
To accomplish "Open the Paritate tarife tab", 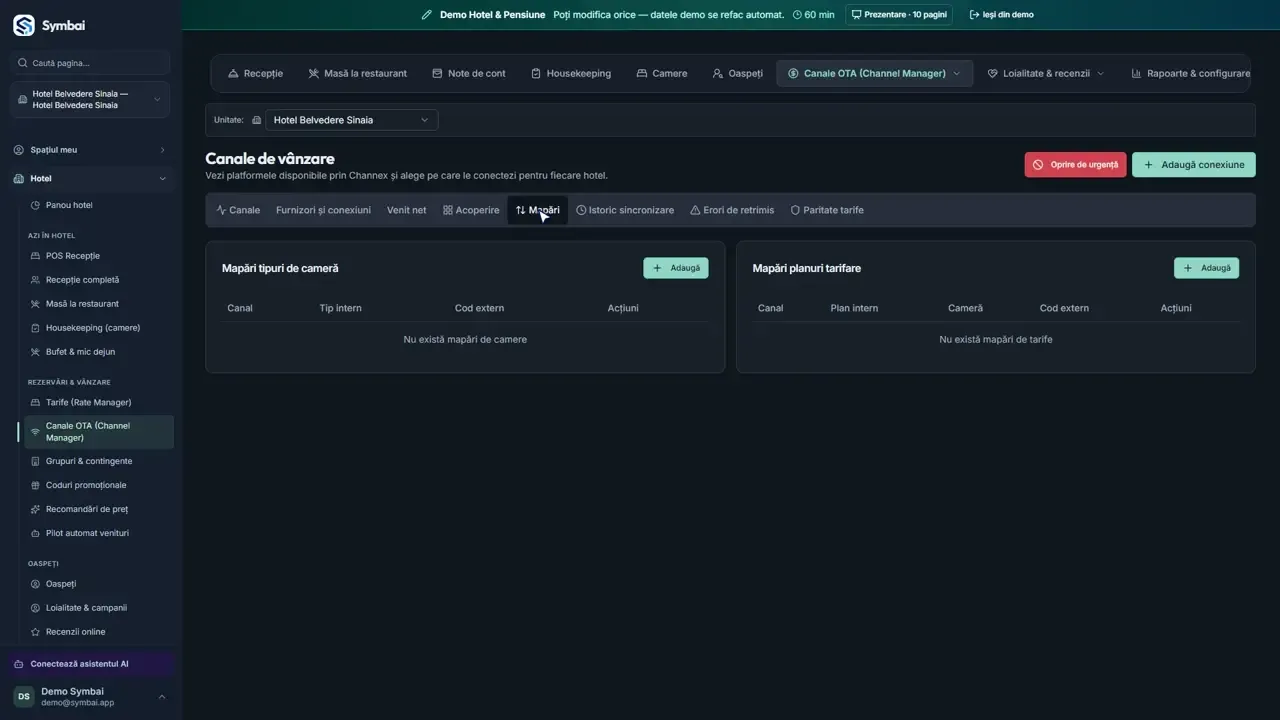I will coord(827,210).
